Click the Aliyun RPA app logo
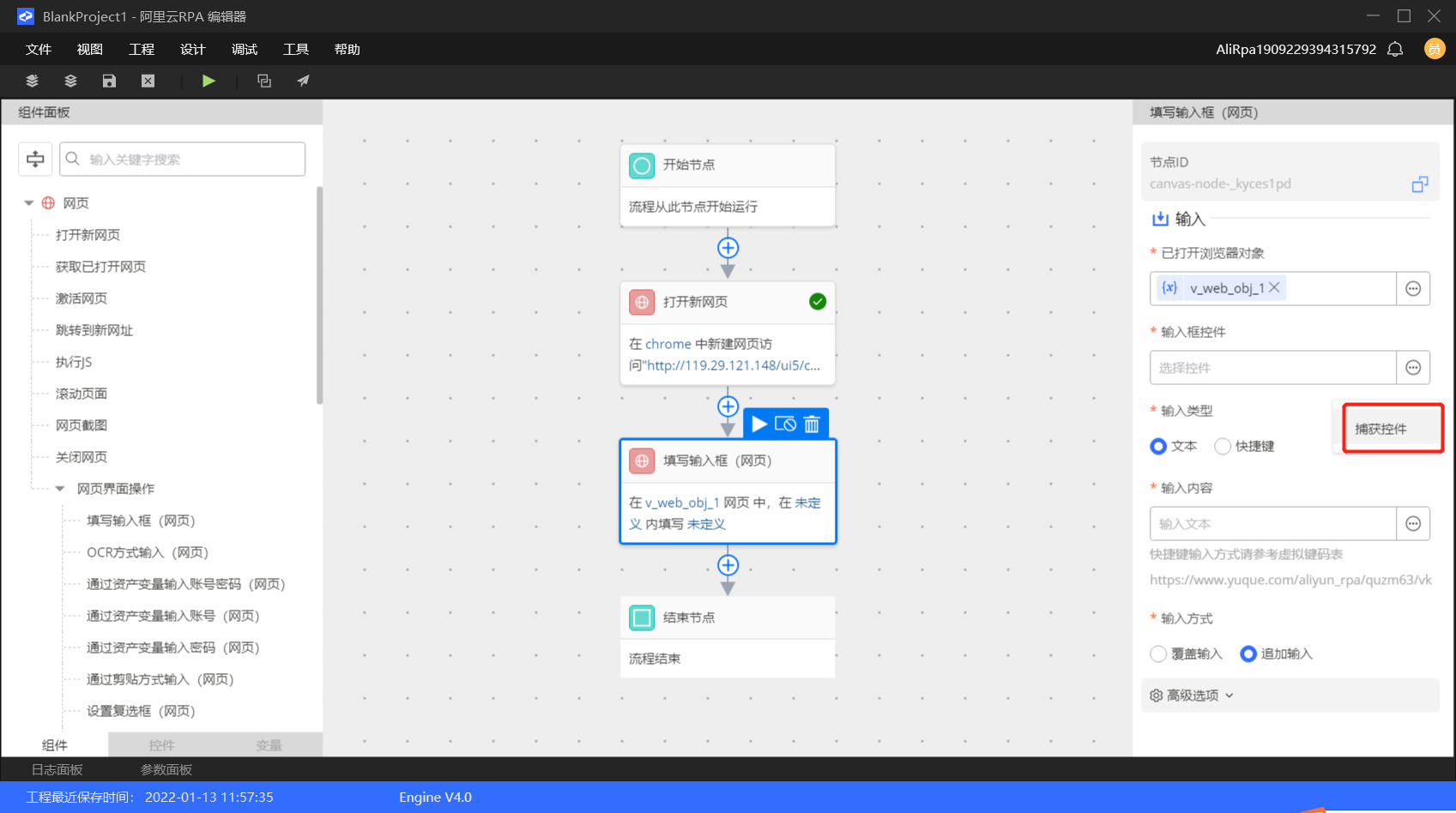Viewport: 1456px width, 813px height. coord(26,16)
